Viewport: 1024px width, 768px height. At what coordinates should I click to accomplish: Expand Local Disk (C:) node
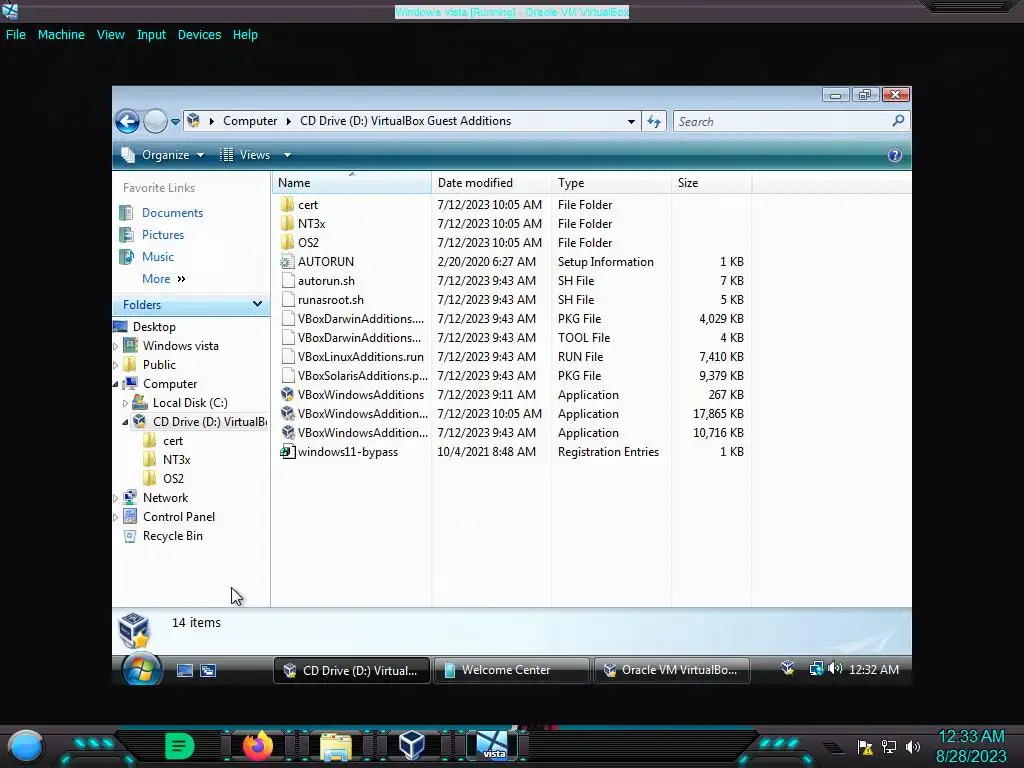125,403
